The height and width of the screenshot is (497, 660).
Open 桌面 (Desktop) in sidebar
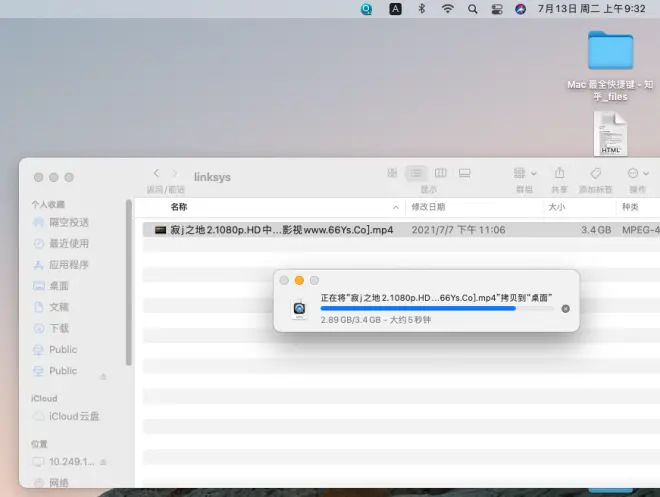coord(51,286)
